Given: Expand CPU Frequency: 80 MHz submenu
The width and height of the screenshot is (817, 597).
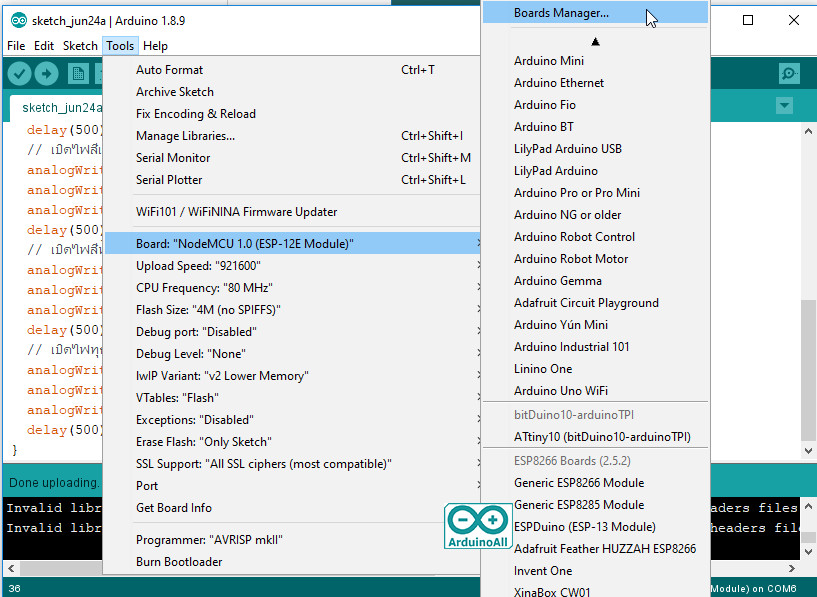Looking at the screenshot, I should [x=292, y=288].
